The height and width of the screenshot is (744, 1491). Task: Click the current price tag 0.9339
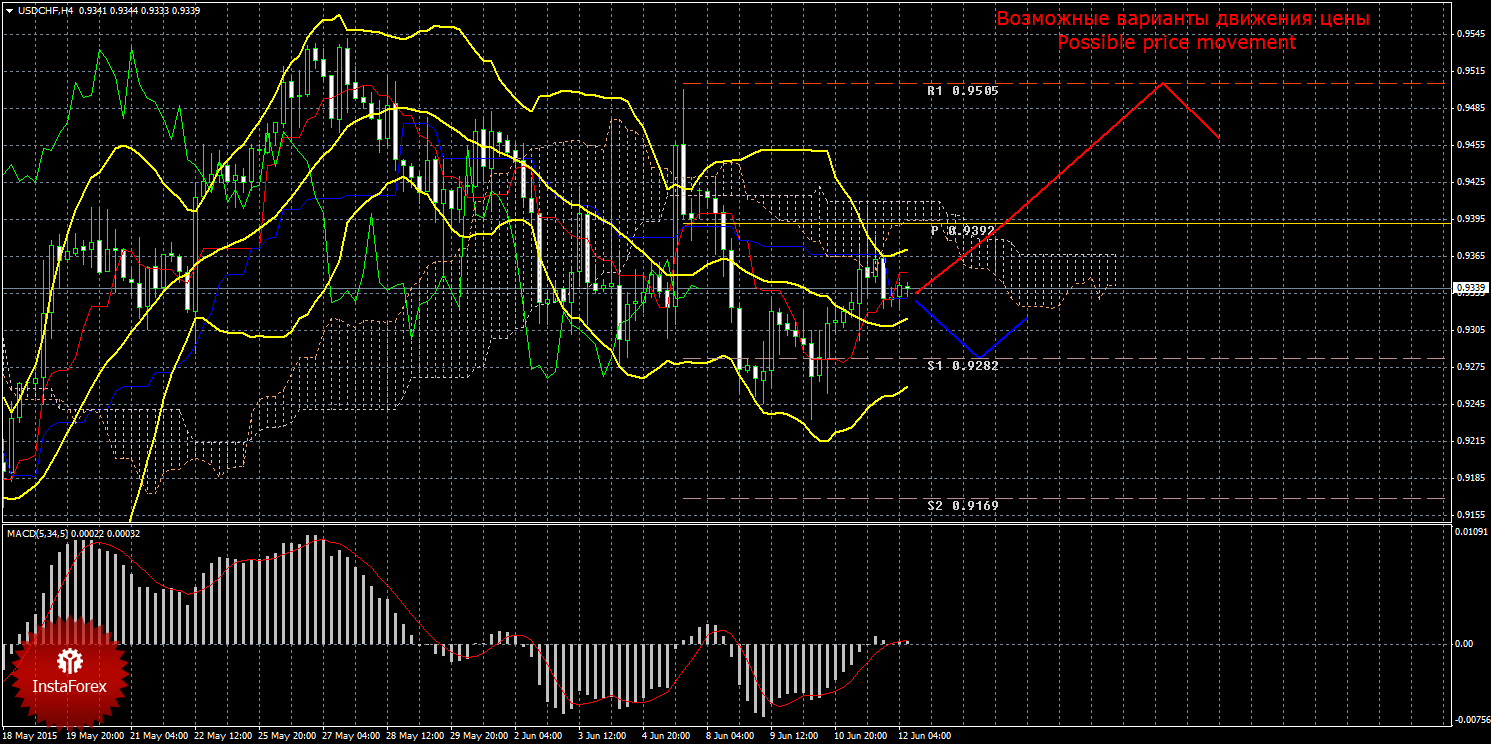(1468, 289)
